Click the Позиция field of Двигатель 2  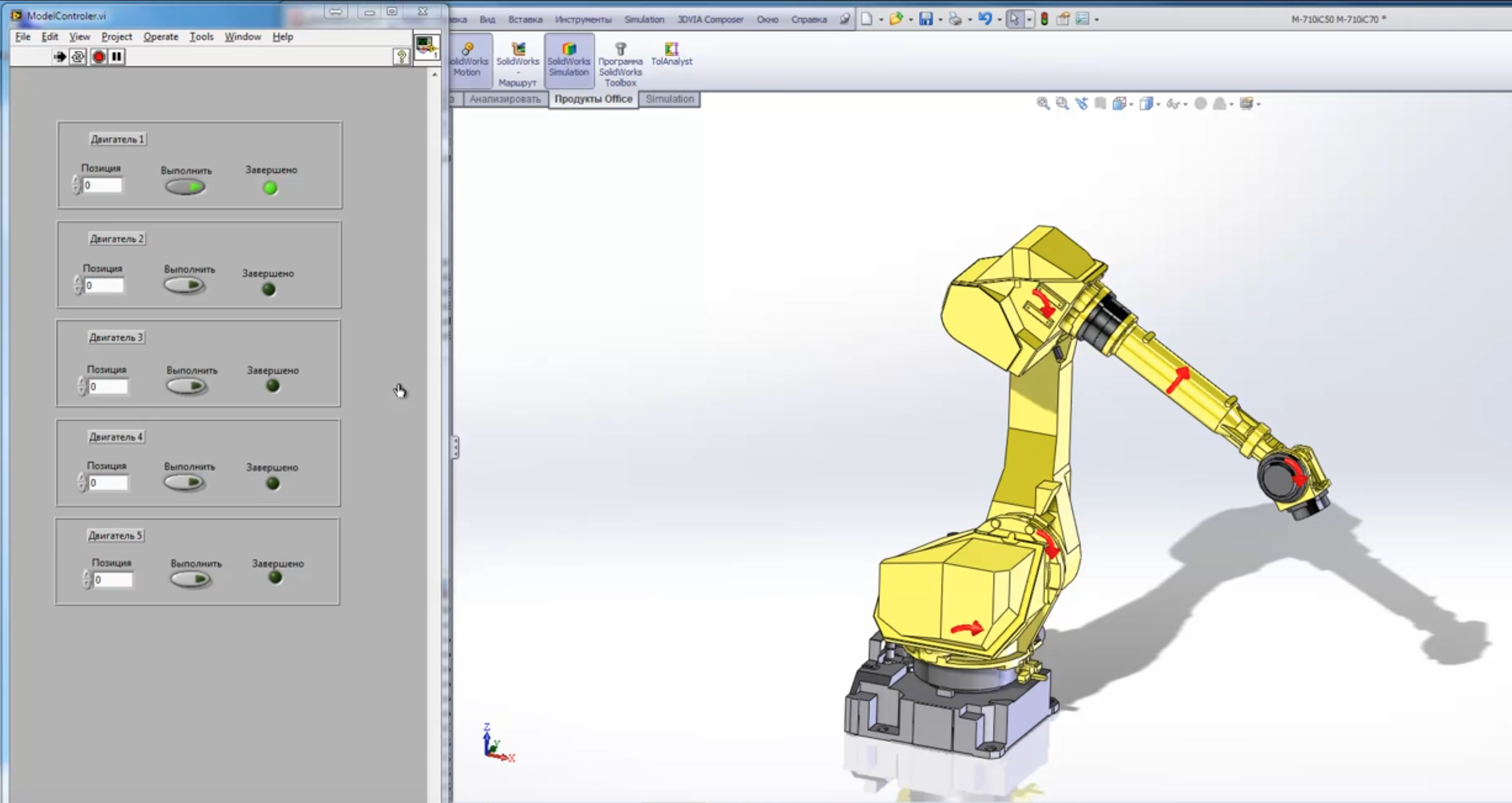coord(104,286)
